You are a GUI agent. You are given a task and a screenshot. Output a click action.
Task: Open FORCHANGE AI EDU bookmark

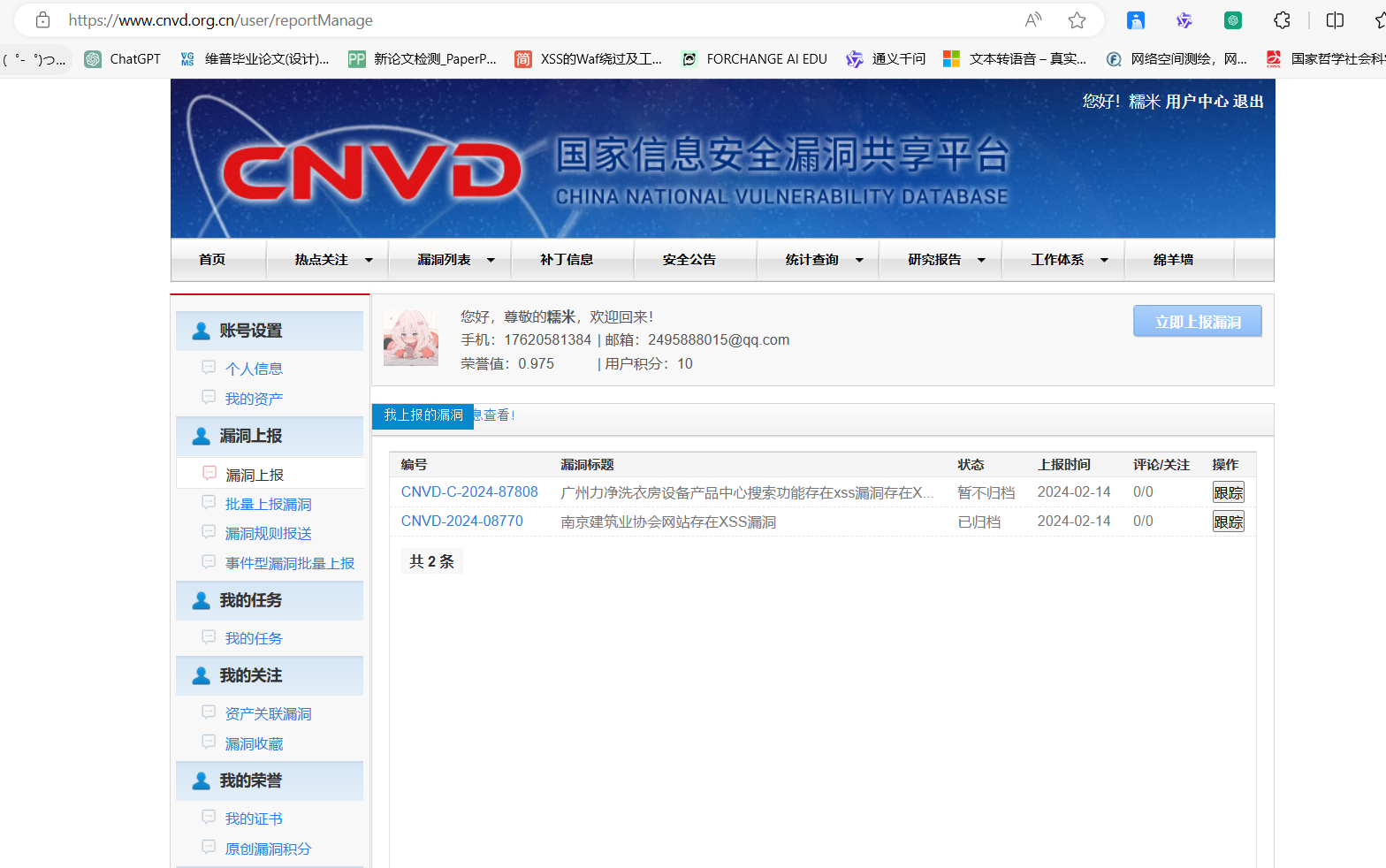click(x=755, y=58)
